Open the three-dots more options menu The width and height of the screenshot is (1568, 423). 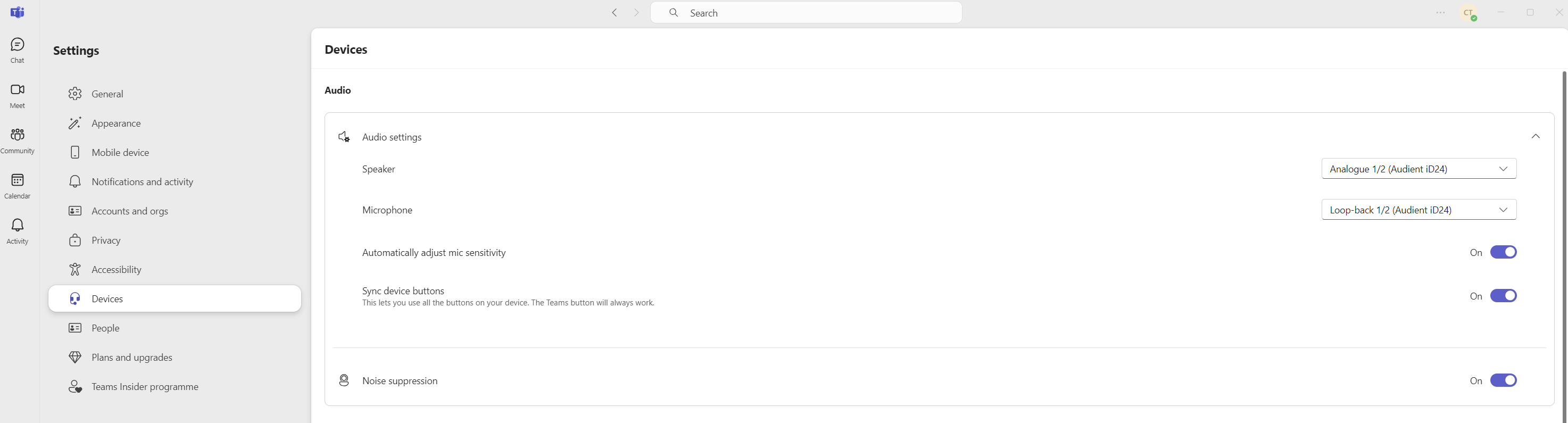point(1440,13)
